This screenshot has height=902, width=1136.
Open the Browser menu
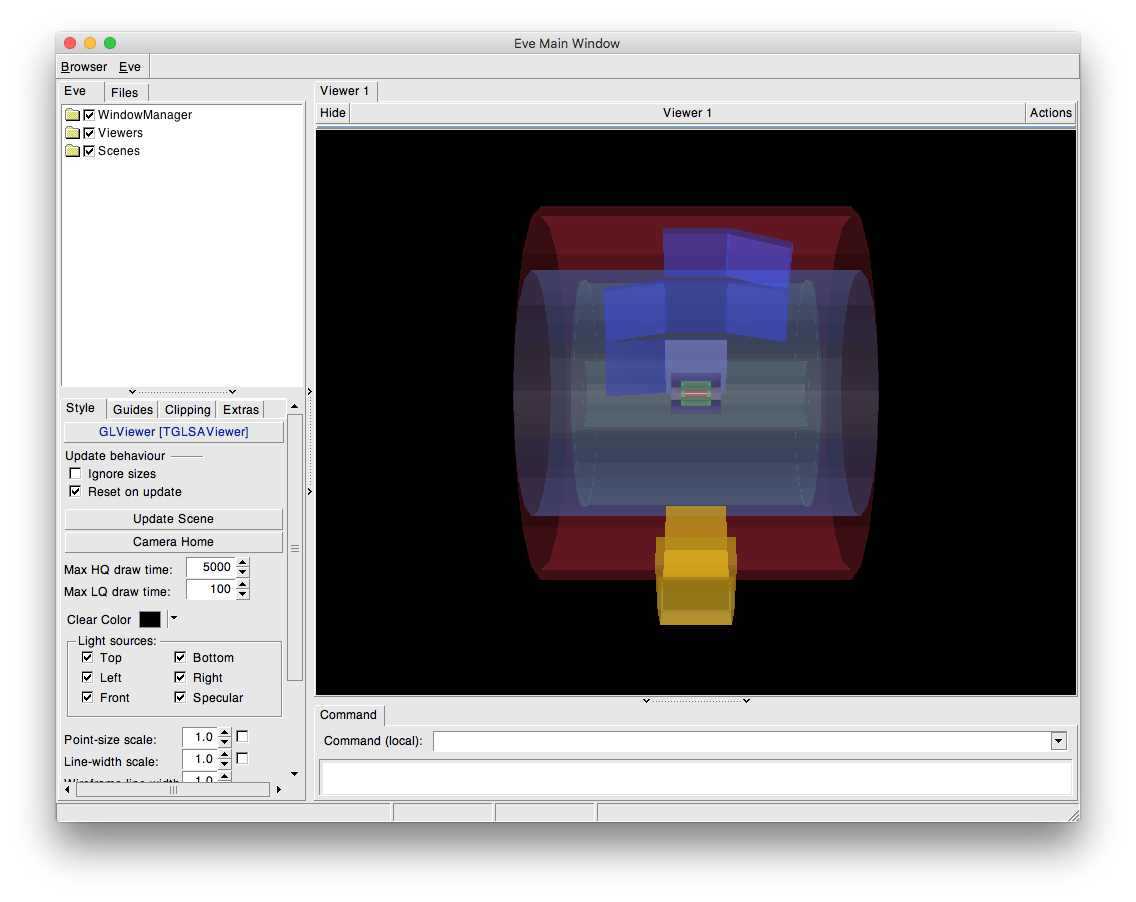84,67
